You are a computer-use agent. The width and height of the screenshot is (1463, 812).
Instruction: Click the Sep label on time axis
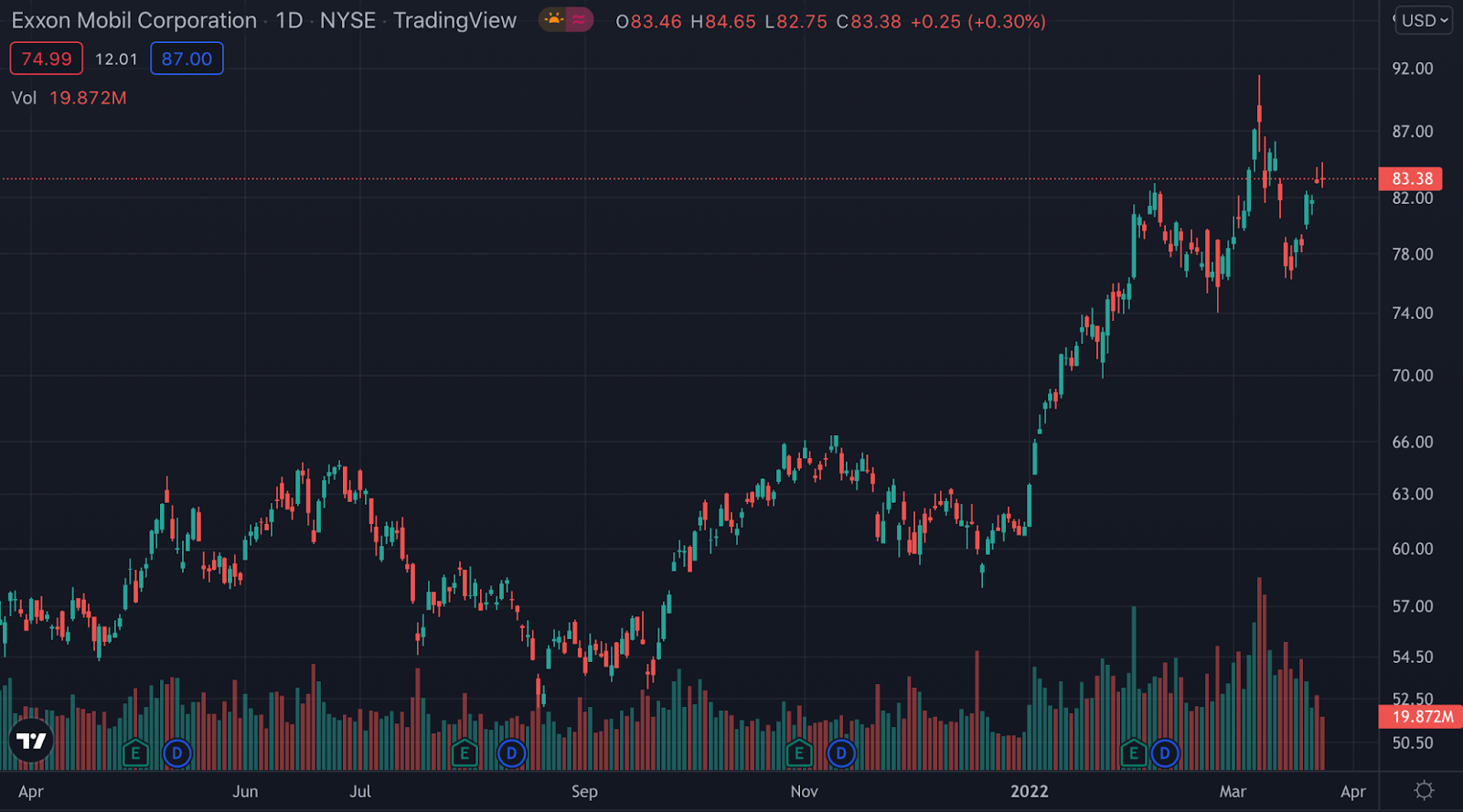tap(584, 792)
